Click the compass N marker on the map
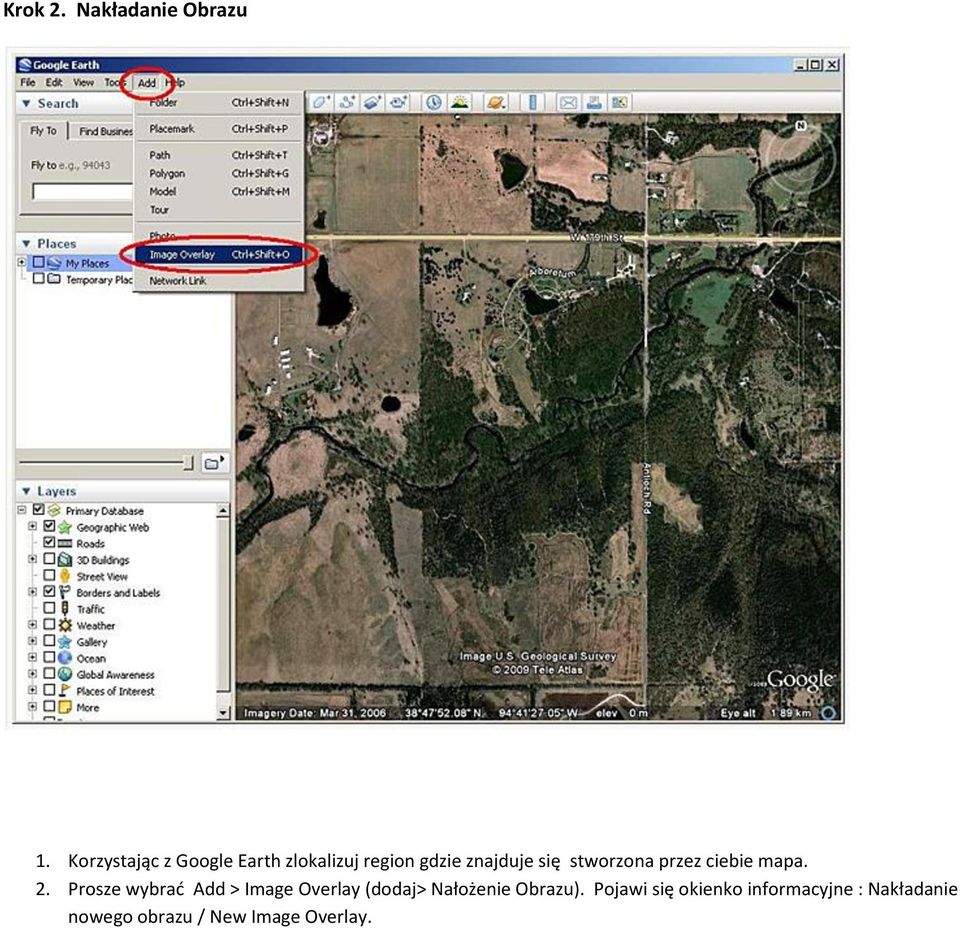The width and height of the screenshot is (960, 928). pyautogui.click(x=800, y=125)
